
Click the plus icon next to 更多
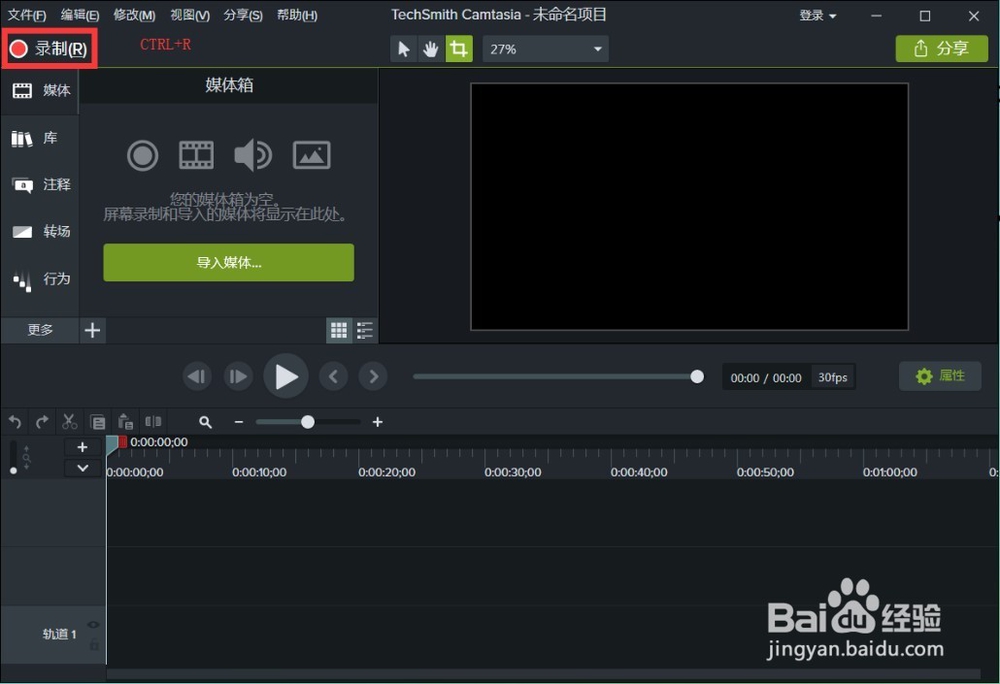[92, 330]
